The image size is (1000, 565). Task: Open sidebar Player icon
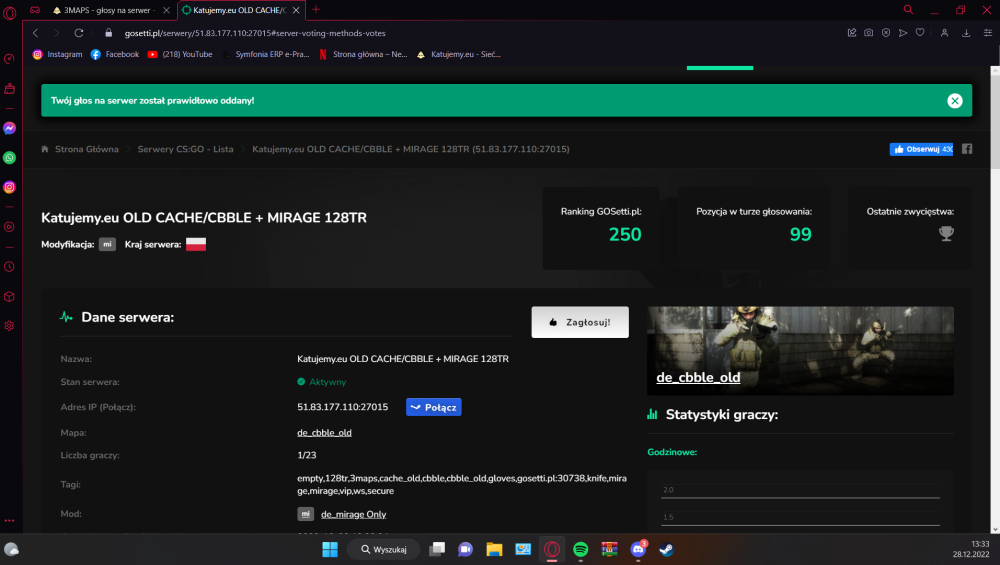10,226
